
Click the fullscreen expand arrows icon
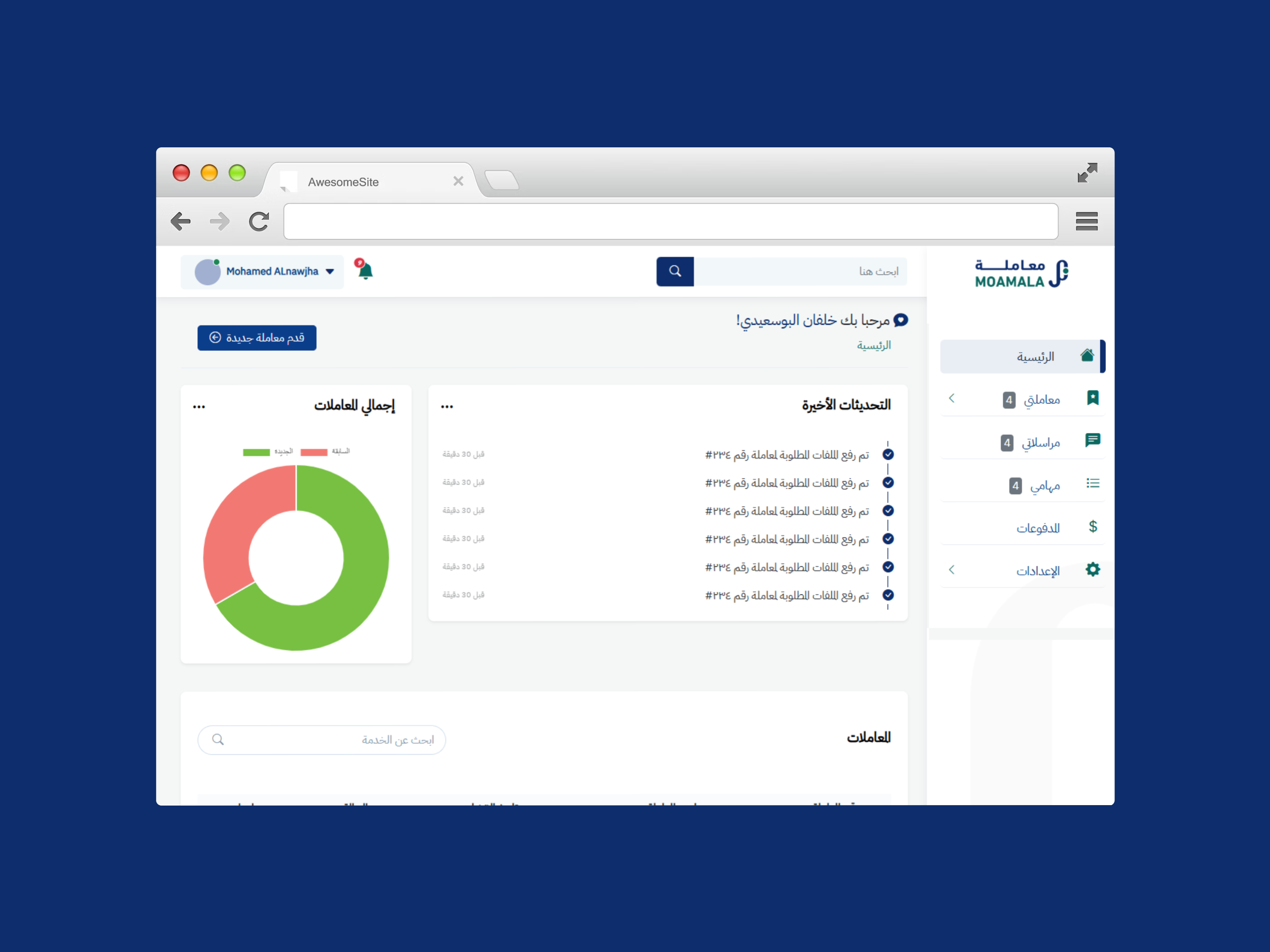tap(1087, 173)
